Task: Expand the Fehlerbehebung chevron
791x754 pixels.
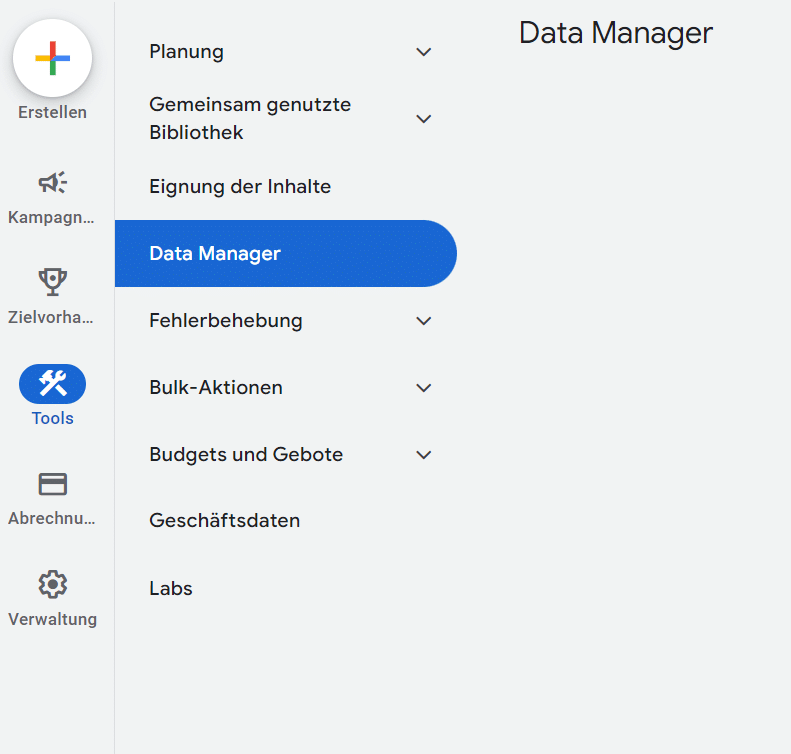Action: tap(424, 321)
